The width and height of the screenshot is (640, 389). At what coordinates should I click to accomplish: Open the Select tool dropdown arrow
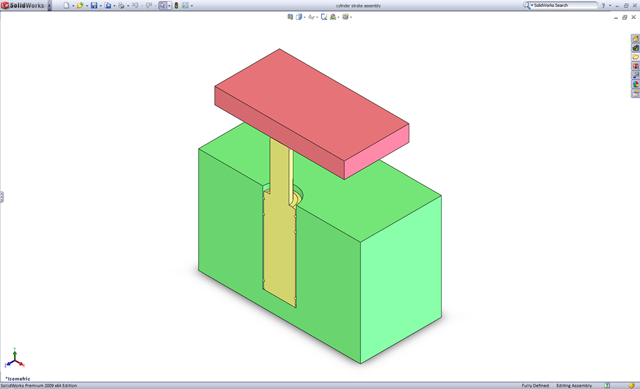[x=169, y=6]
